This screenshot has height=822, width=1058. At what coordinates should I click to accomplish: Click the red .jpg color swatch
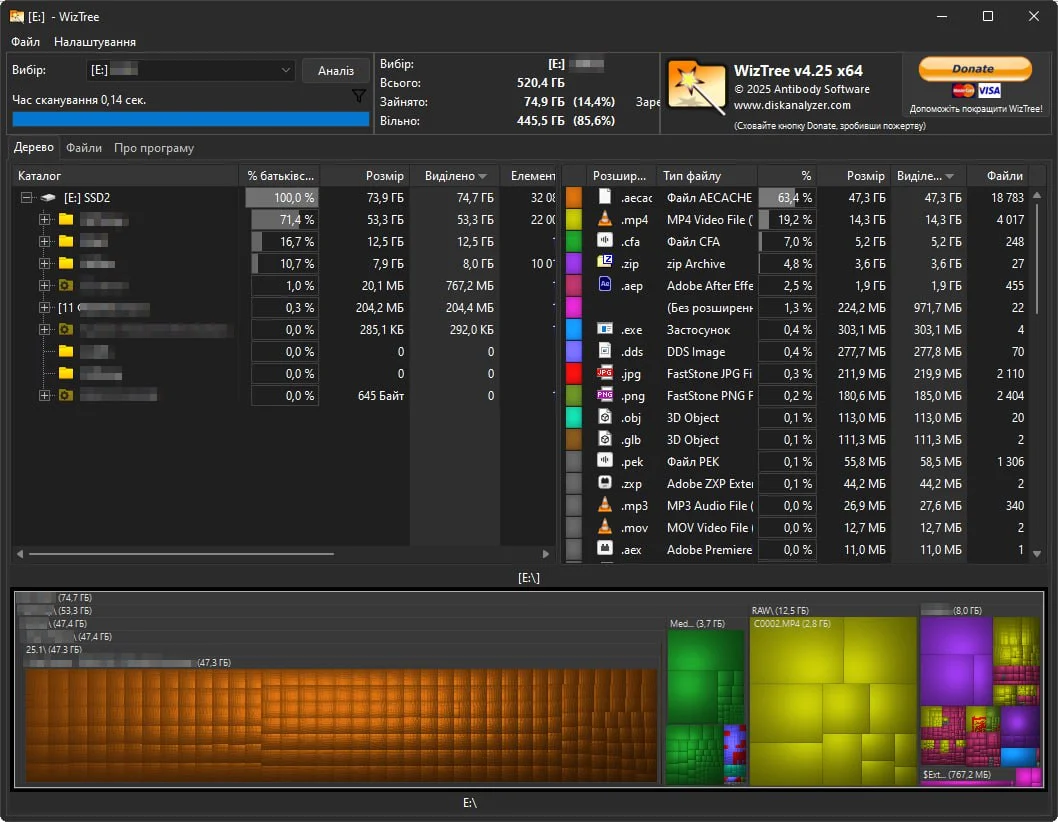574,373
